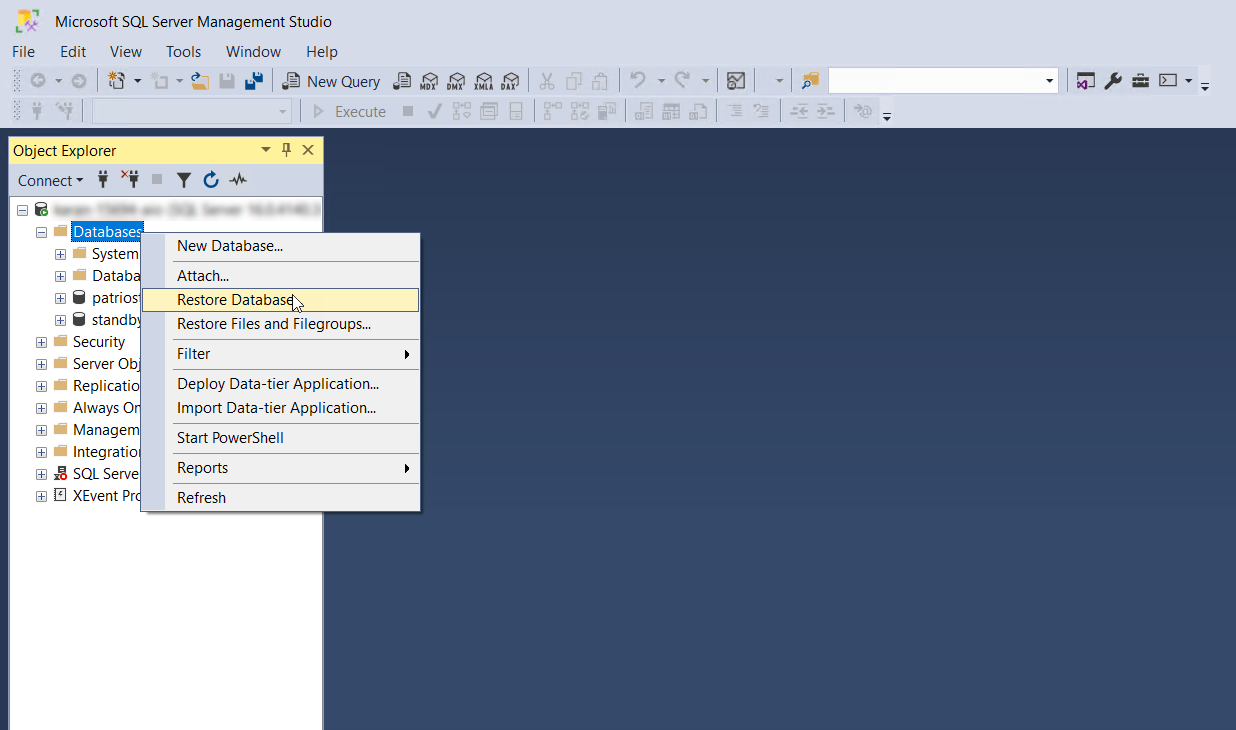1236x730 pixels.
Task: Click the Disconnect icon in Object Explorer
Action: coord(130,180)
